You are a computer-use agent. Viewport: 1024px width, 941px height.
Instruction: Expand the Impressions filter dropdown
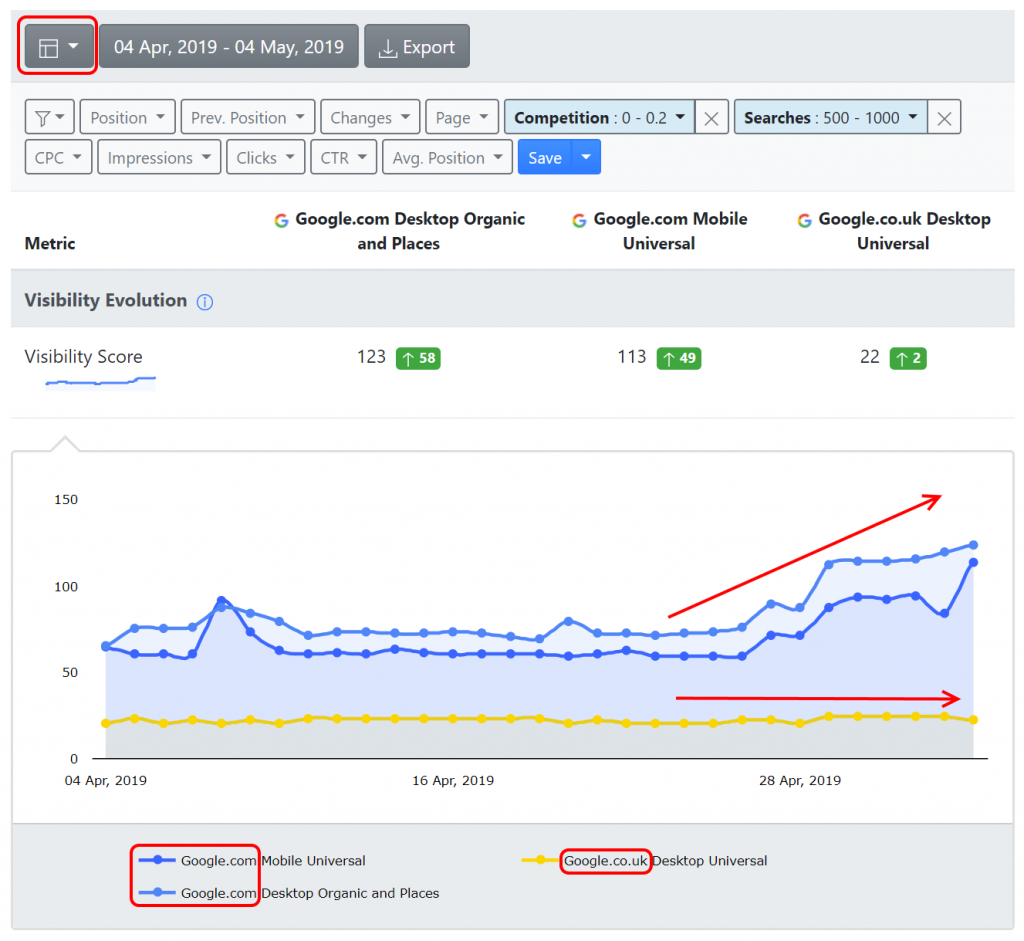159,157
